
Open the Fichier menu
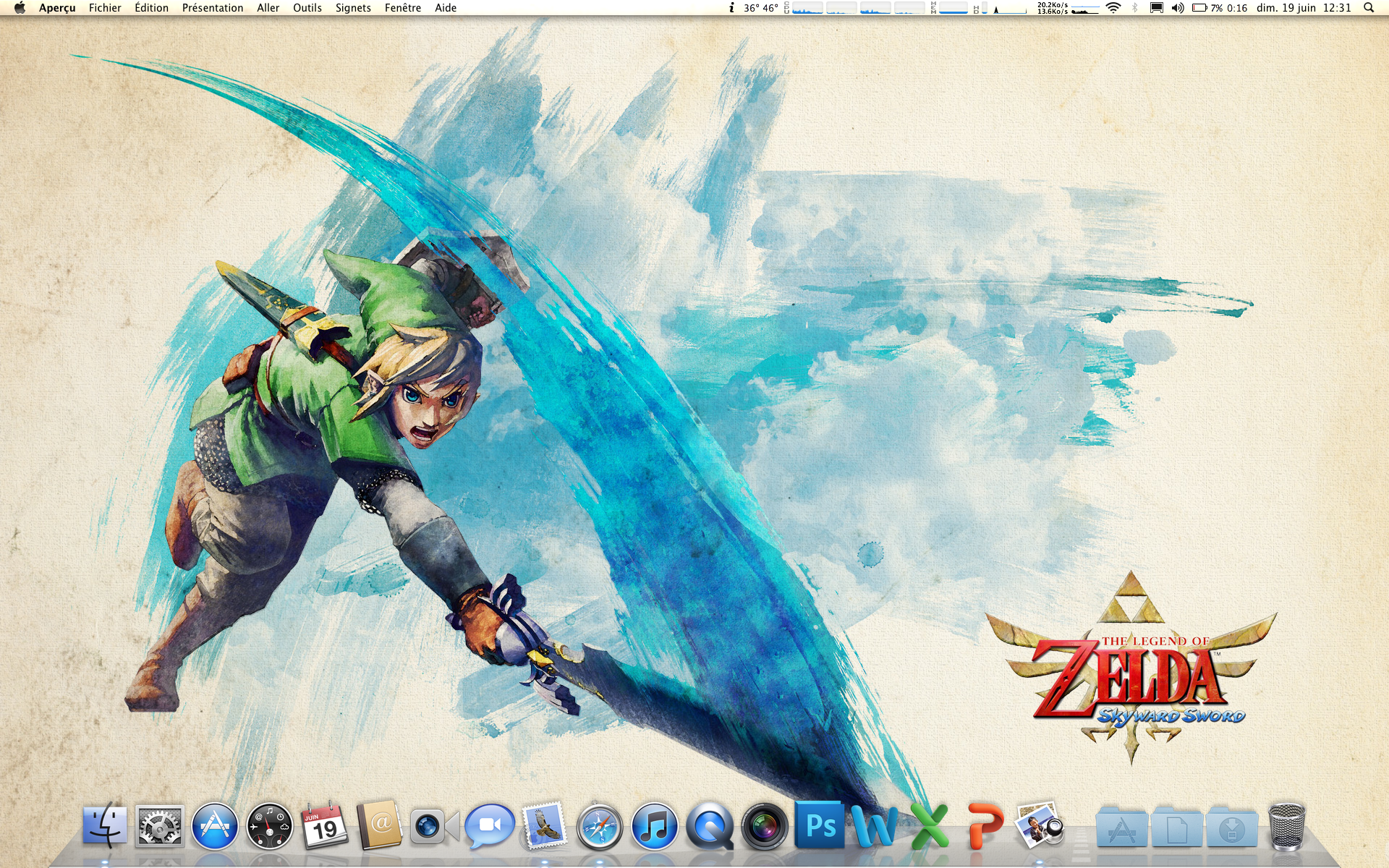(x=105, y=8)
